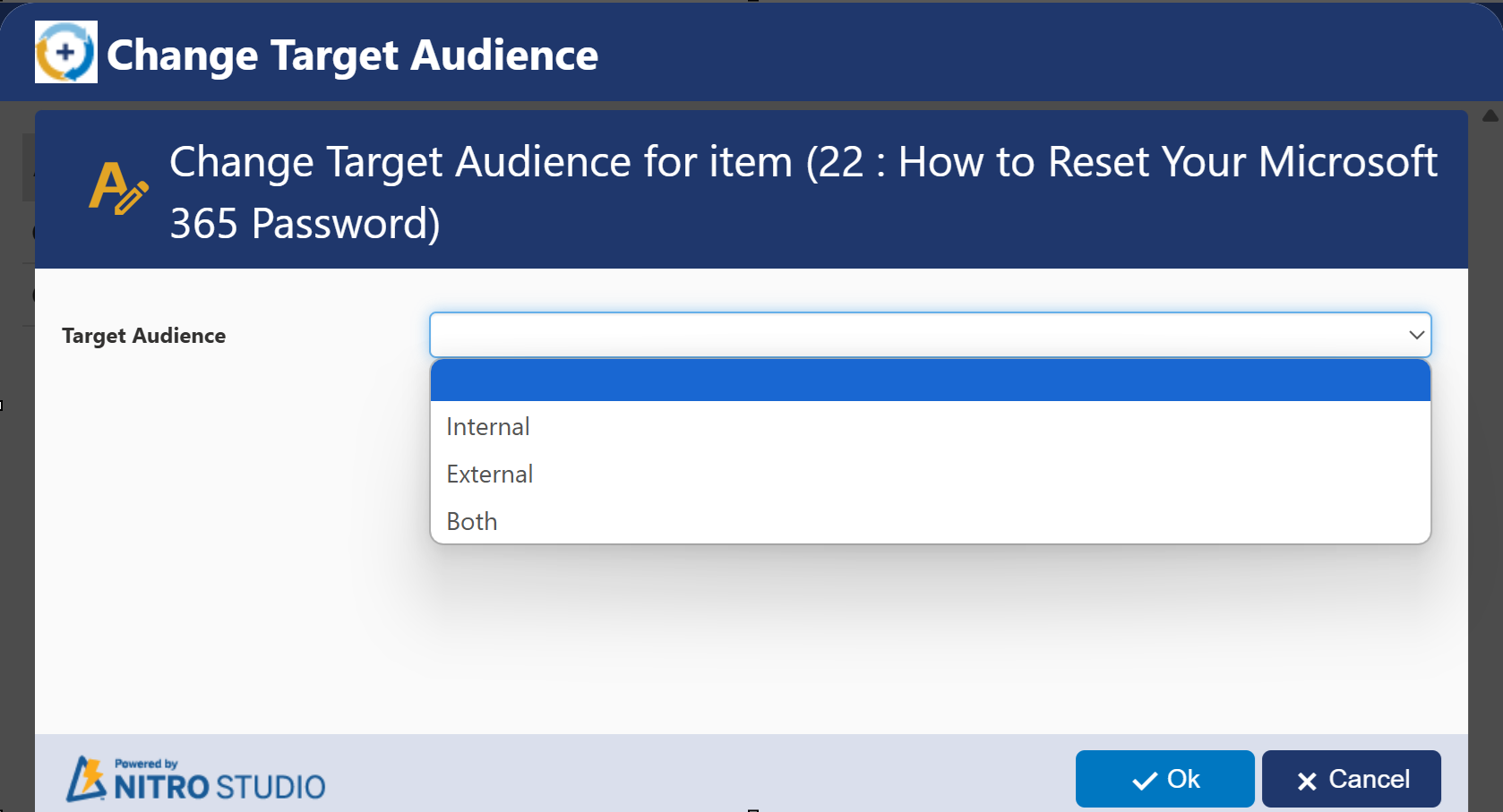Choose External from the audience list
This screenshot has width=1503, height=812.
(x=490, y=474)
